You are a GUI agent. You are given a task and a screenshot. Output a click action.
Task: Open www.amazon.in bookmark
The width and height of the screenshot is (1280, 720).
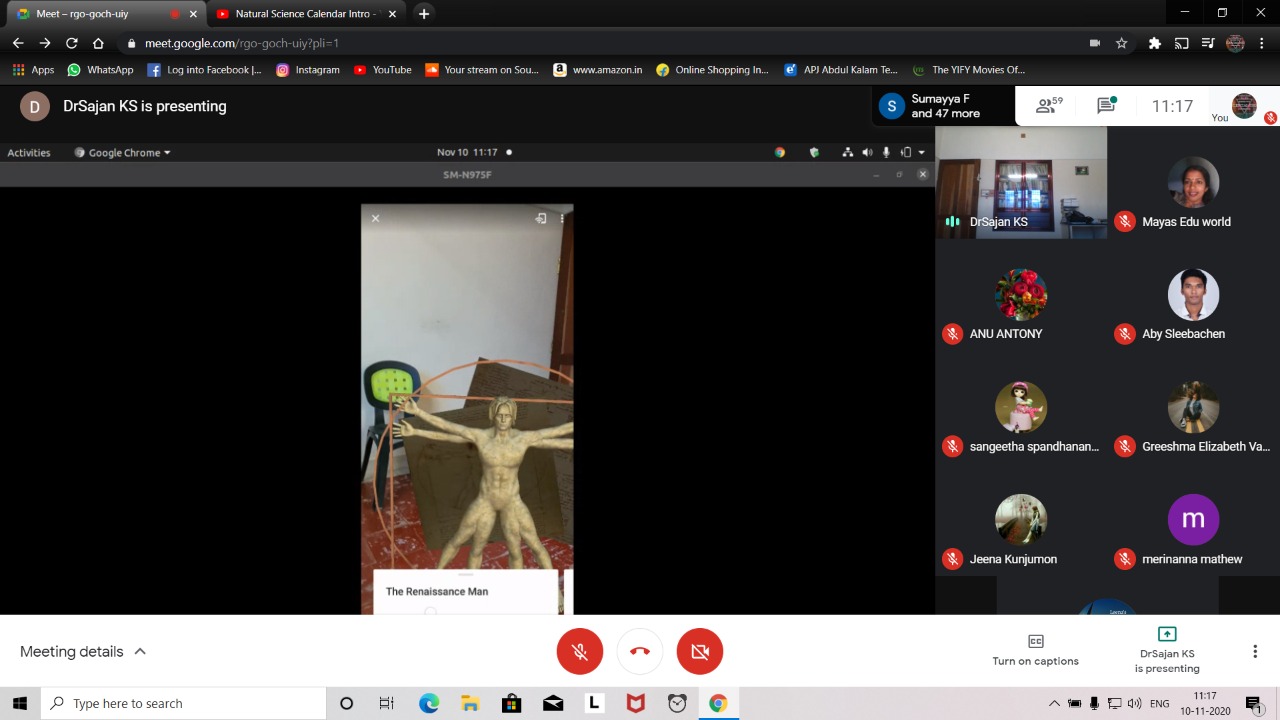point(598,70)
